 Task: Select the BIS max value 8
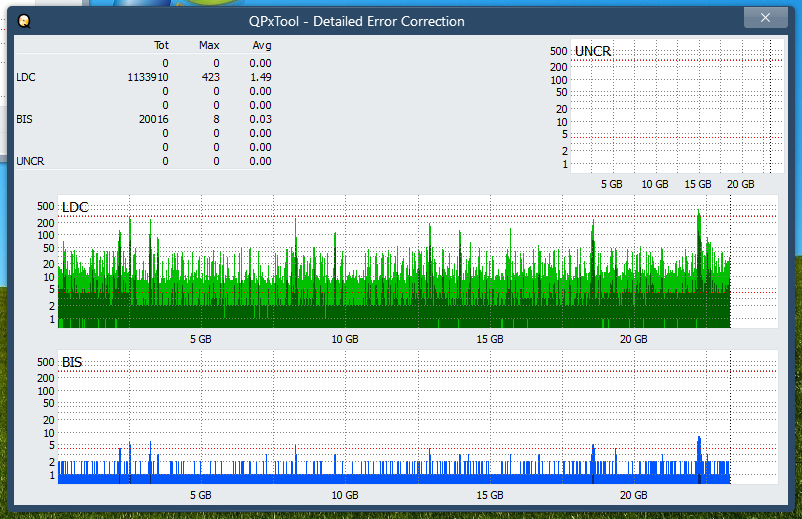216,119
